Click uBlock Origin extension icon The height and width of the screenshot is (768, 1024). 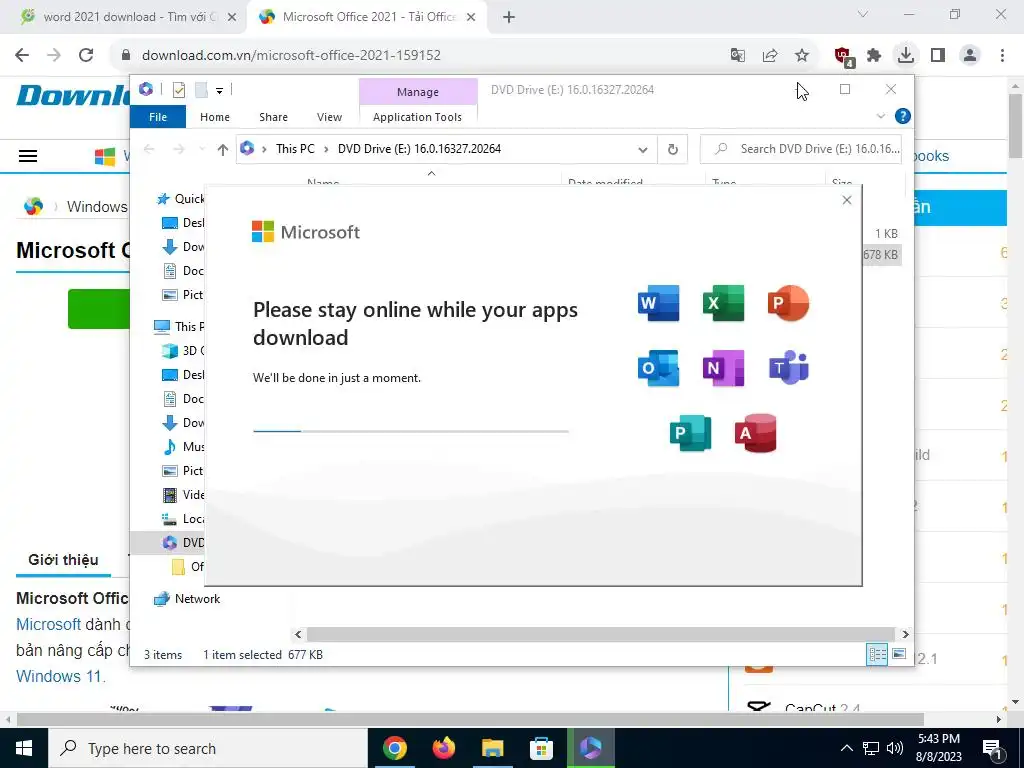click(x=844, y=56)
